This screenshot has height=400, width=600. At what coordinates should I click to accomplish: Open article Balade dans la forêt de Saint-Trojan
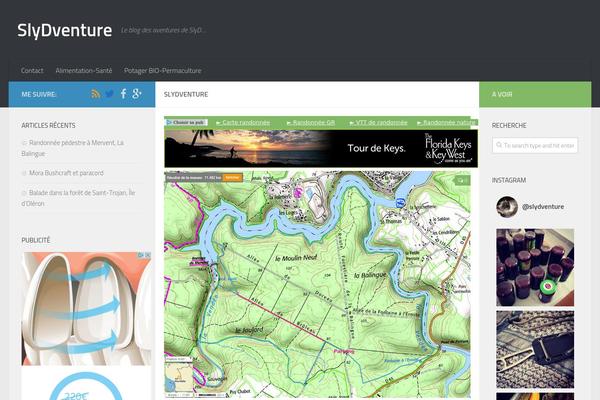(78, 198)
